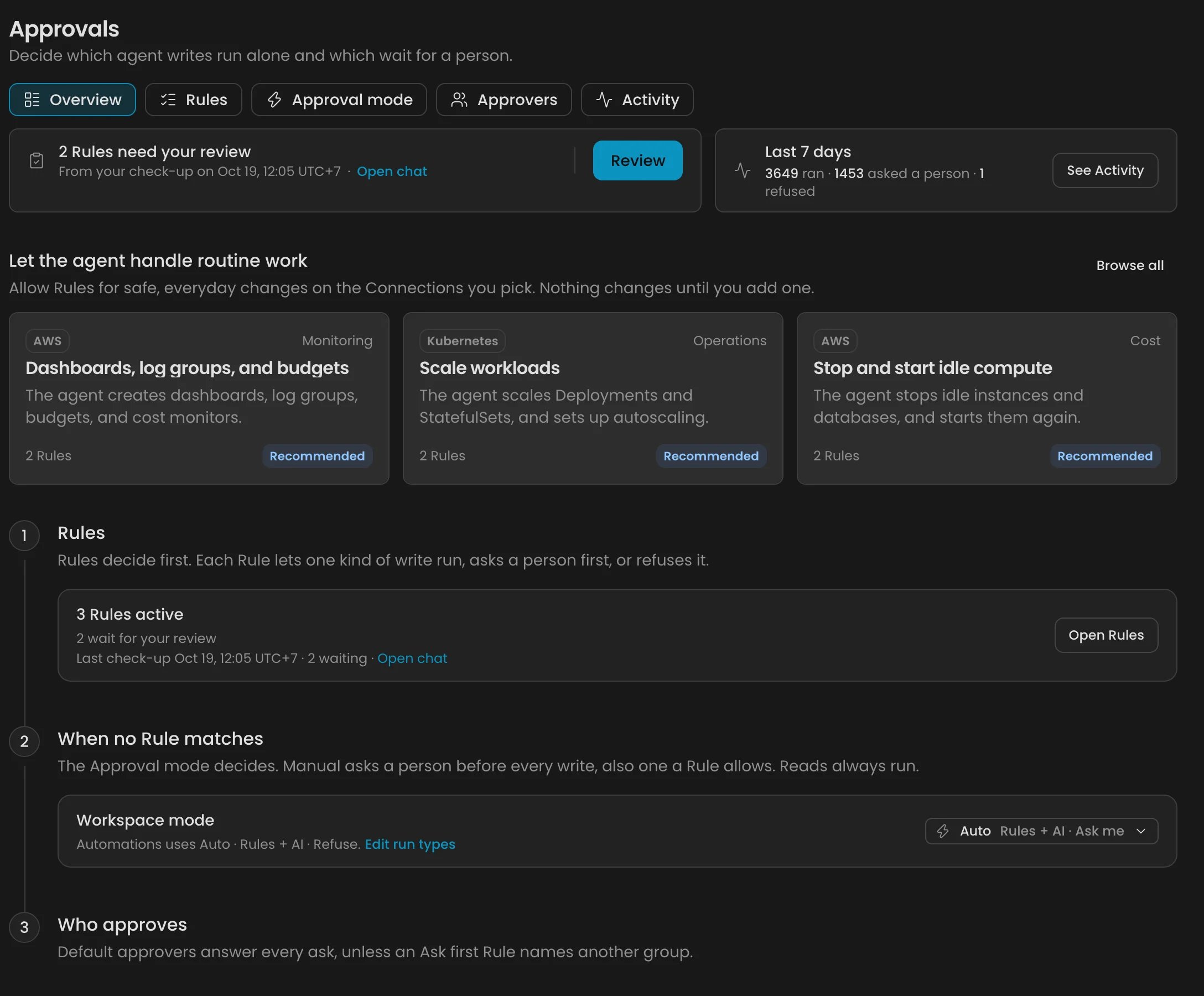
Task: Switch to the Rules tab
Action: click(193, 100)
